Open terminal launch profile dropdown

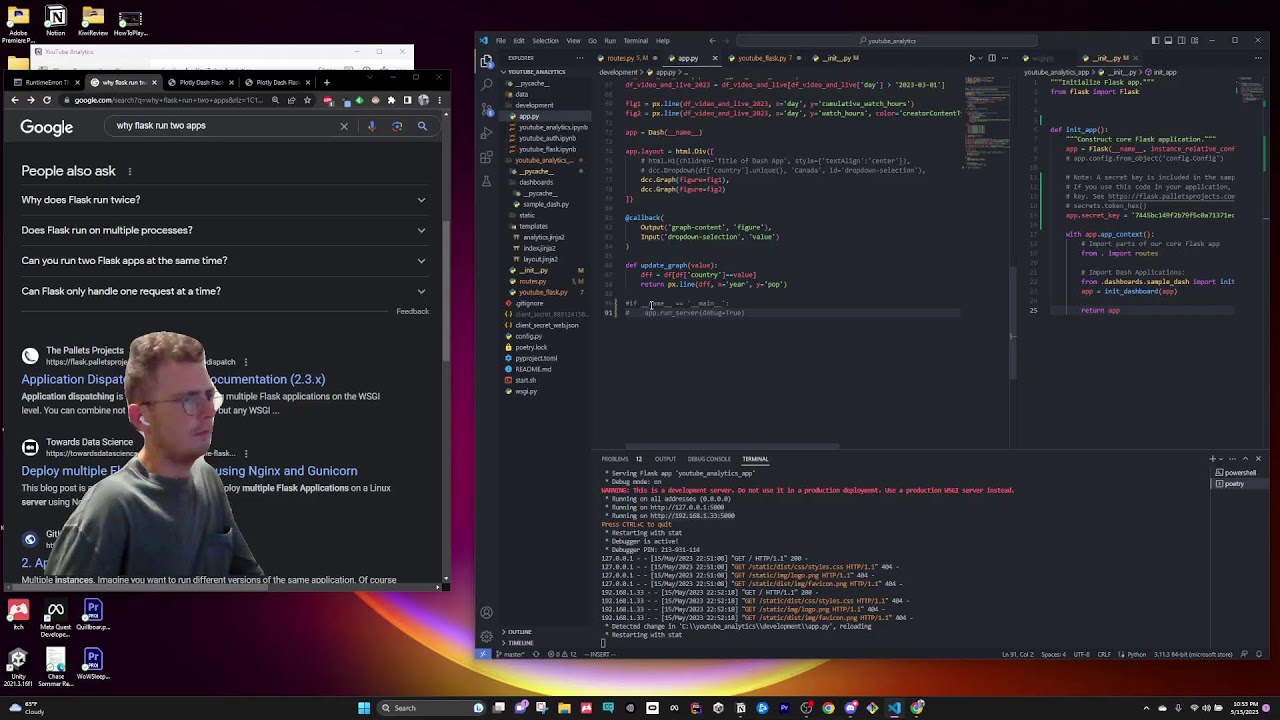pyautogui.click(x=1222, y=459)
